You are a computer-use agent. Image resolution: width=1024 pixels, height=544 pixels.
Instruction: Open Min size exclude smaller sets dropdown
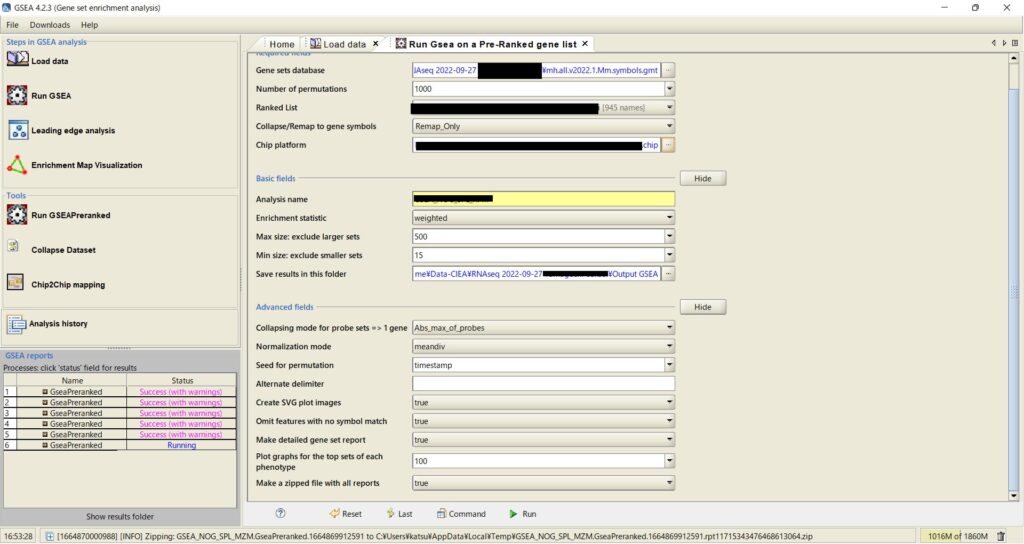[669, 255]
